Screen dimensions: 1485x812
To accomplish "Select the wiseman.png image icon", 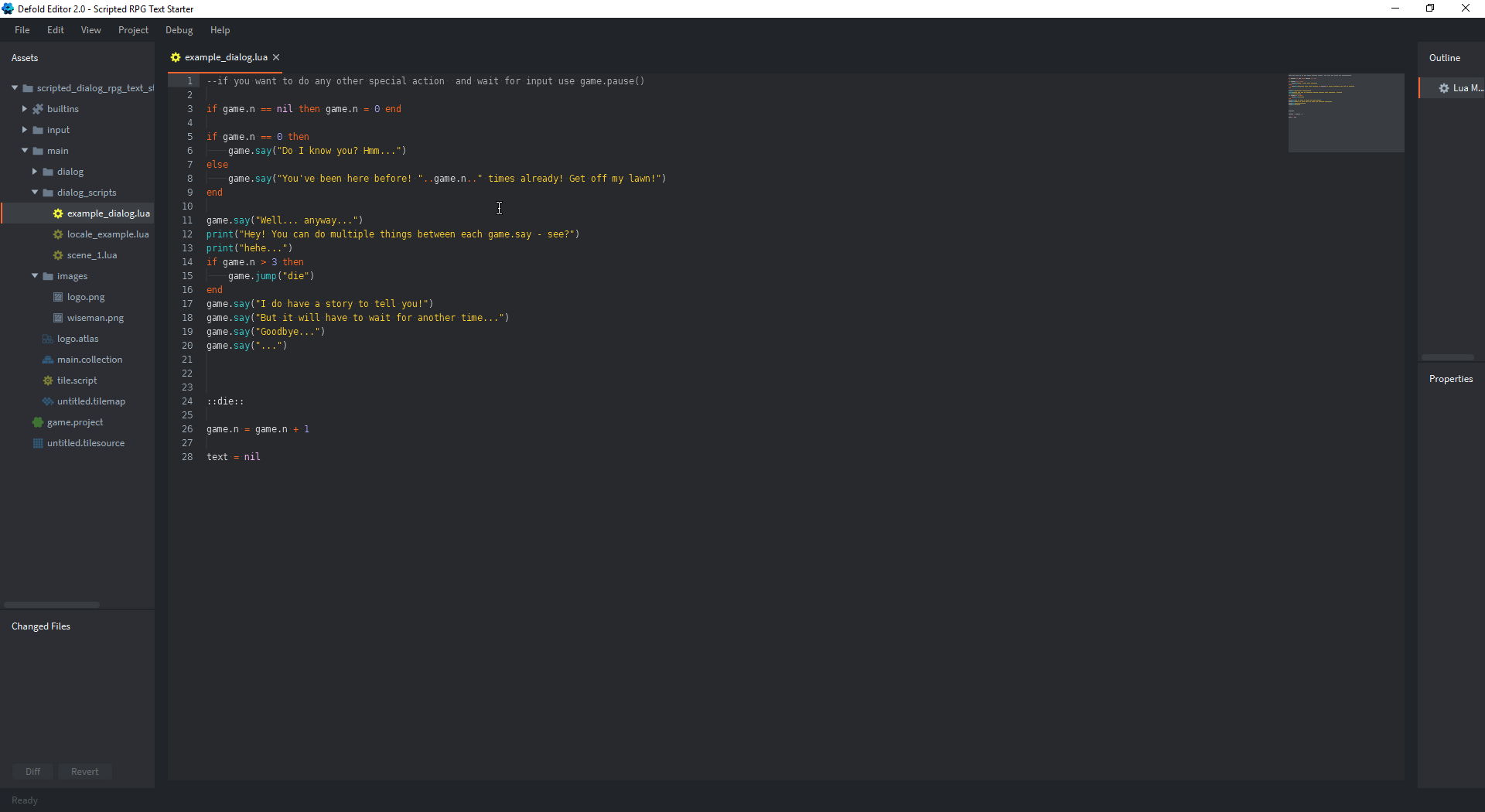I will pos(57,318).
